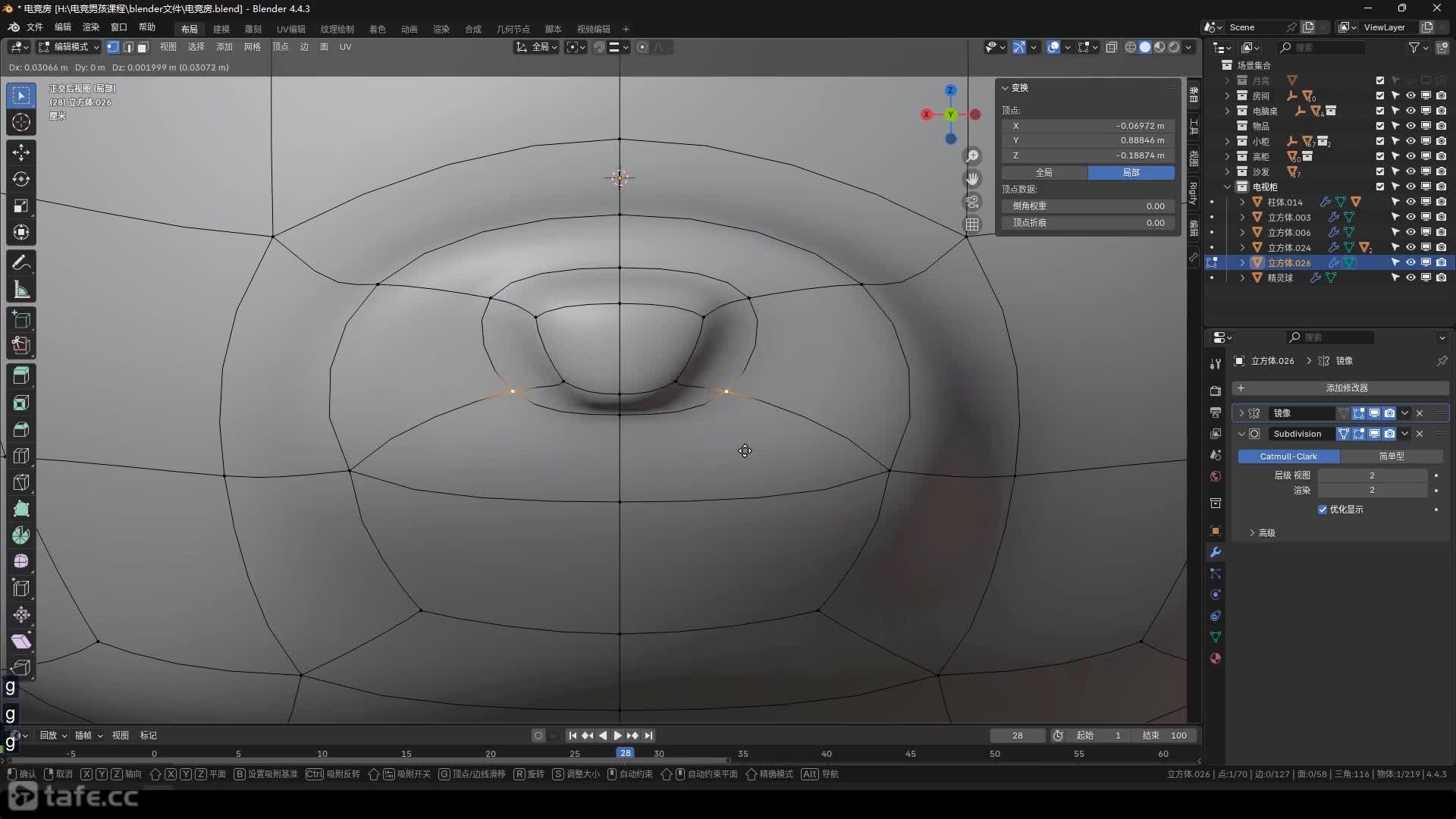Screen dimensions: 1456x819
Task: Click the 层级 视图 value slider
Action: (1372, 475)
